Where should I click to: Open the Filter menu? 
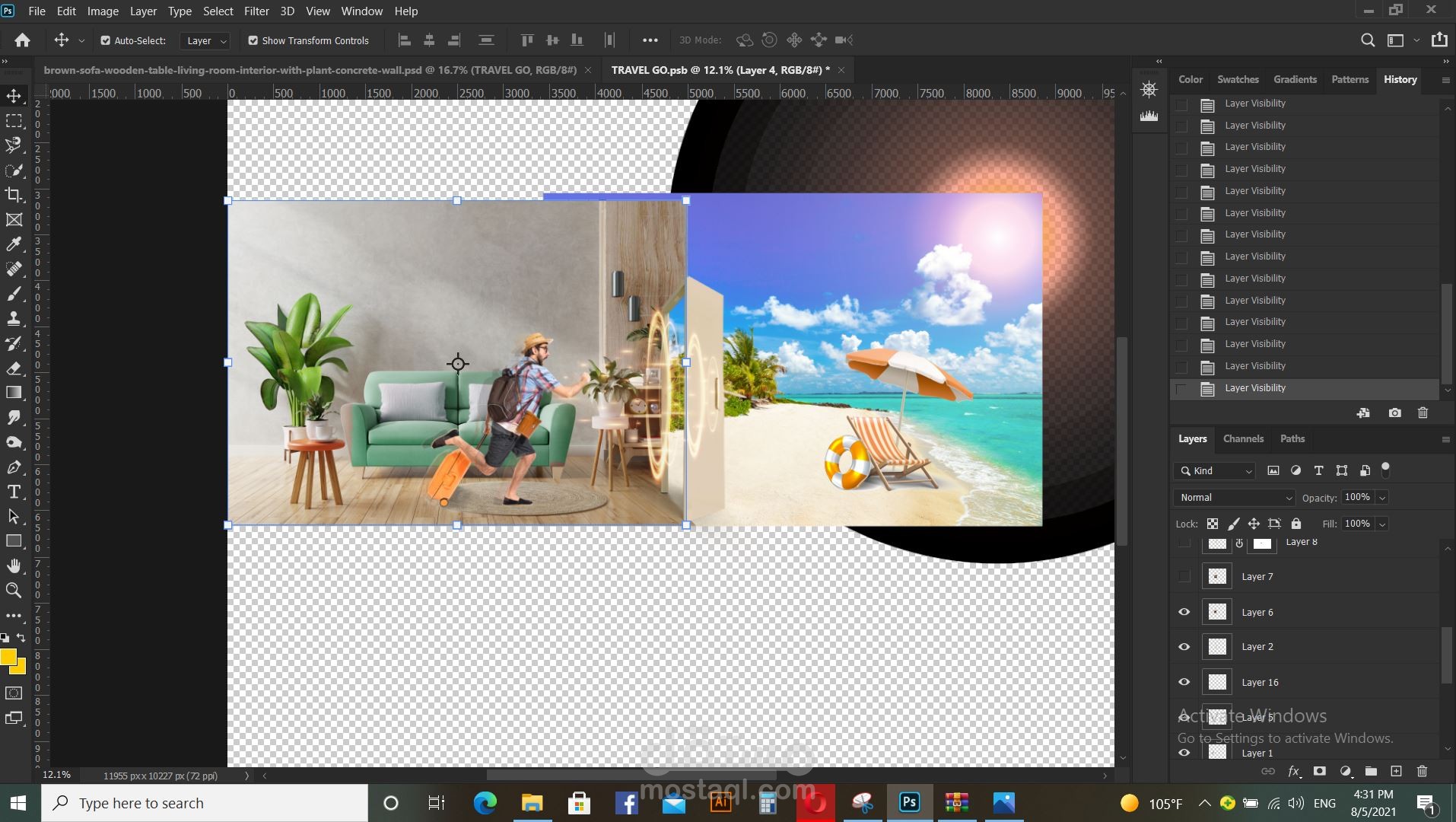256,11
